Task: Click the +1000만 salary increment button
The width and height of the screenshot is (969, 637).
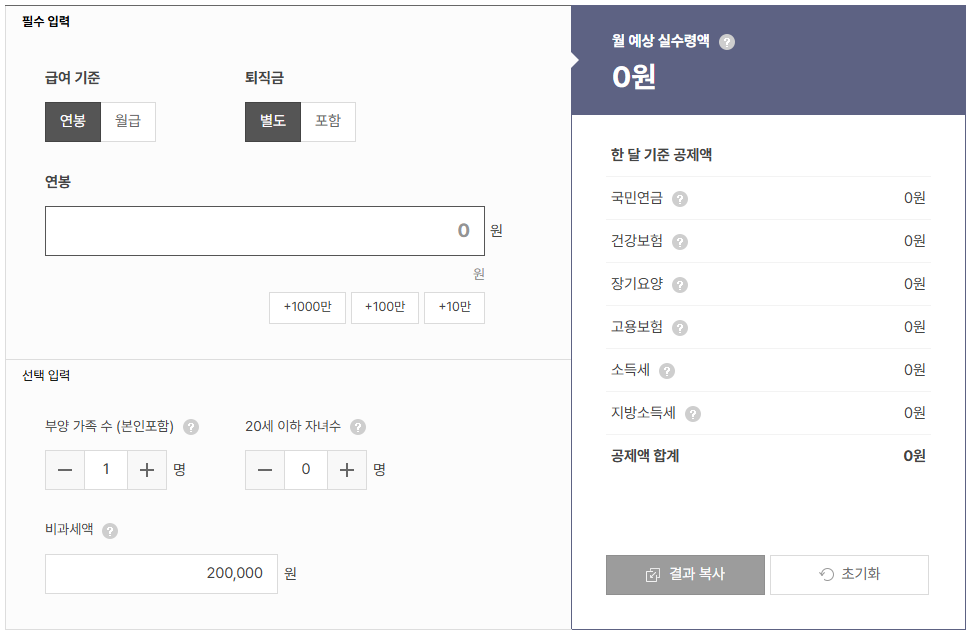Action: [306, 308]
